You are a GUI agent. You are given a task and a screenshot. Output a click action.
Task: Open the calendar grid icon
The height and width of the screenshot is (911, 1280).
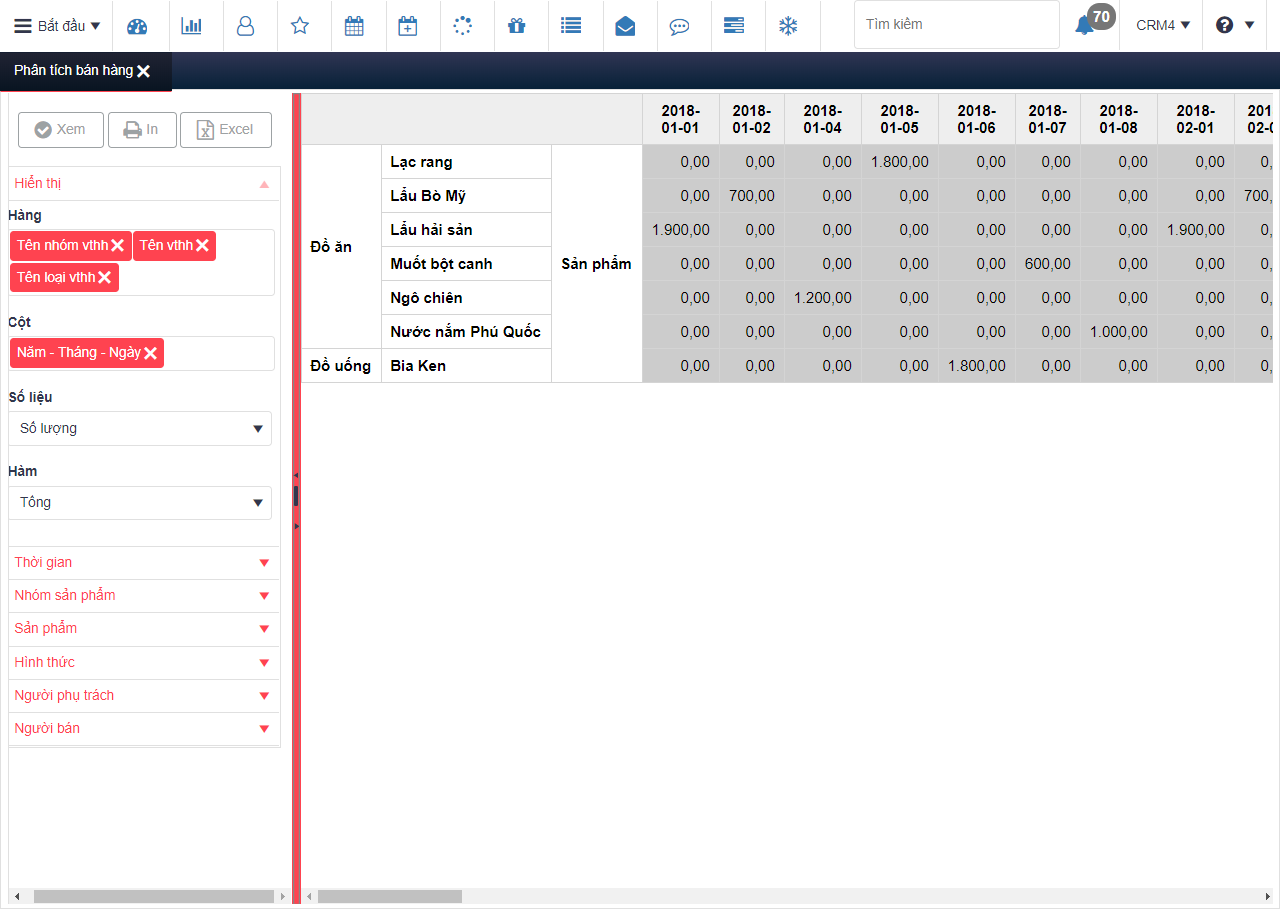354,26
